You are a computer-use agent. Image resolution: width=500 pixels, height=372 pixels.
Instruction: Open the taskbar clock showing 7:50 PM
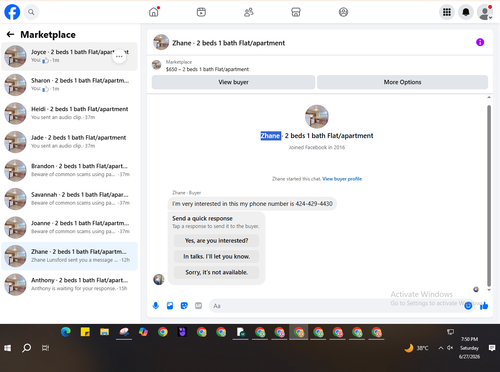coord(469,348)
